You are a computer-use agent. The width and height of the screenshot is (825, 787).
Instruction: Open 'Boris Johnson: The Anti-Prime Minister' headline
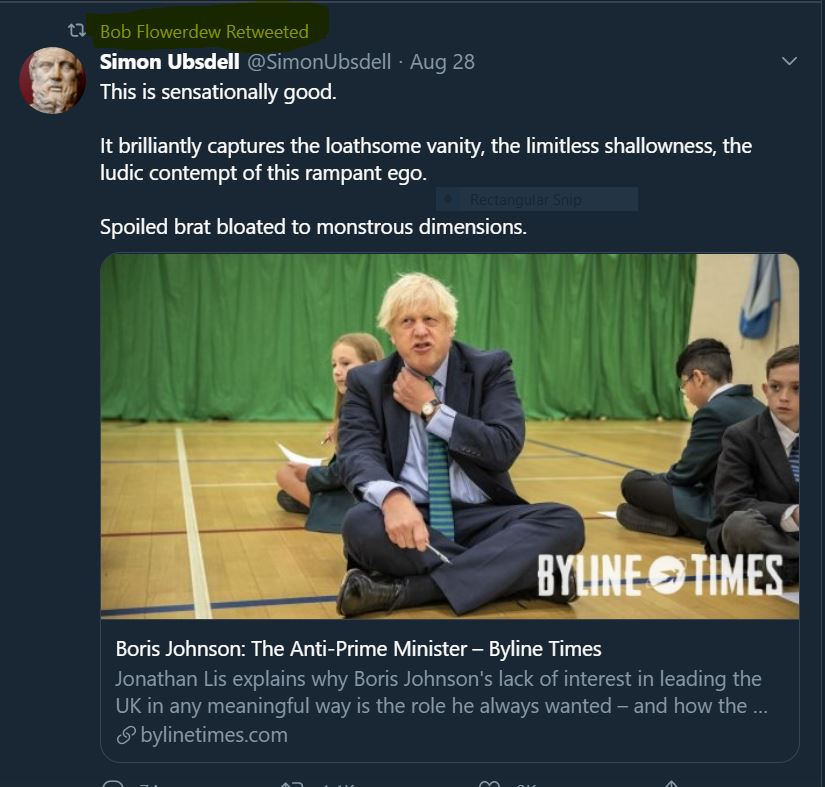[x=358, y=649]
